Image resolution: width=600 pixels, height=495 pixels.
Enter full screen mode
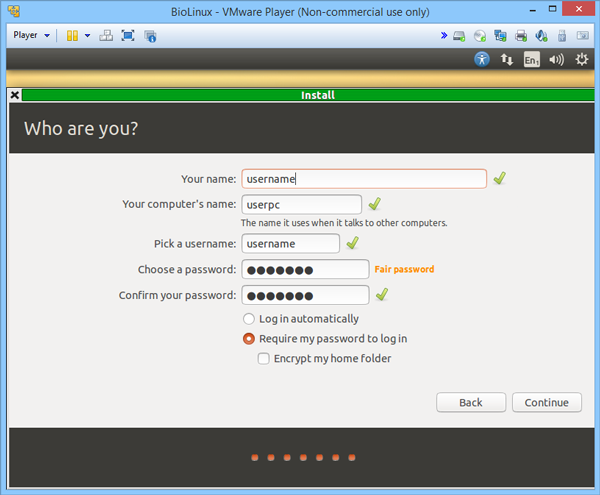(x=128, y=36)
